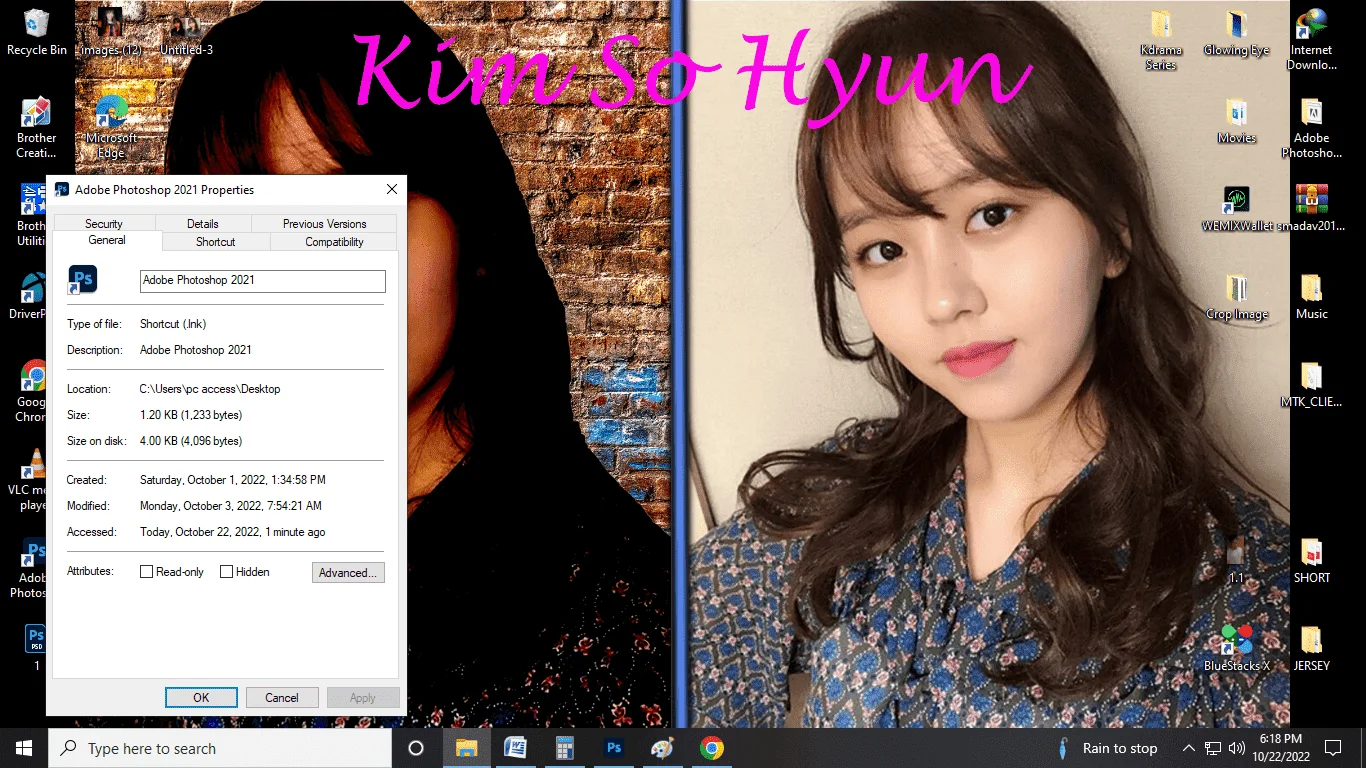Tick the Hidden attribute checkbox
Screen dimensions: 1366x768
tap(227, 572)
